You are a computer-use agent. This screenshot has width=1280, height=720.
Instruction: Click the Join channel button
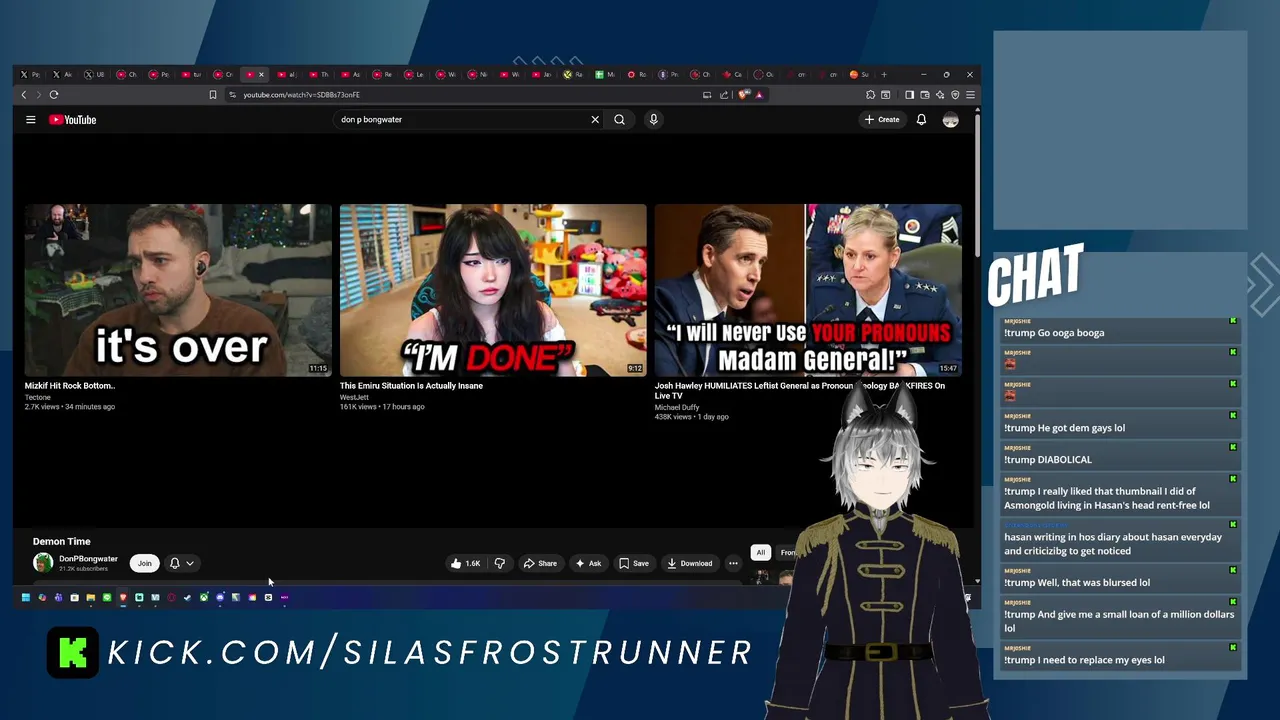point(144,563)
